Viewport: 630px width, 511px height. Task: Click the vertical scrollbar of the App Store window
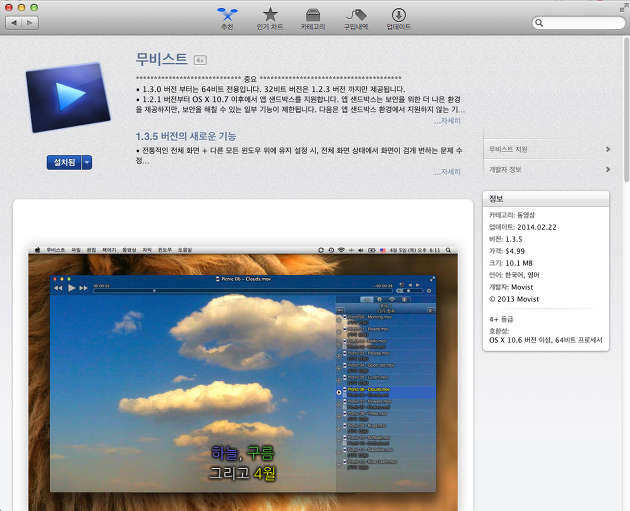[x=626, y=109]
